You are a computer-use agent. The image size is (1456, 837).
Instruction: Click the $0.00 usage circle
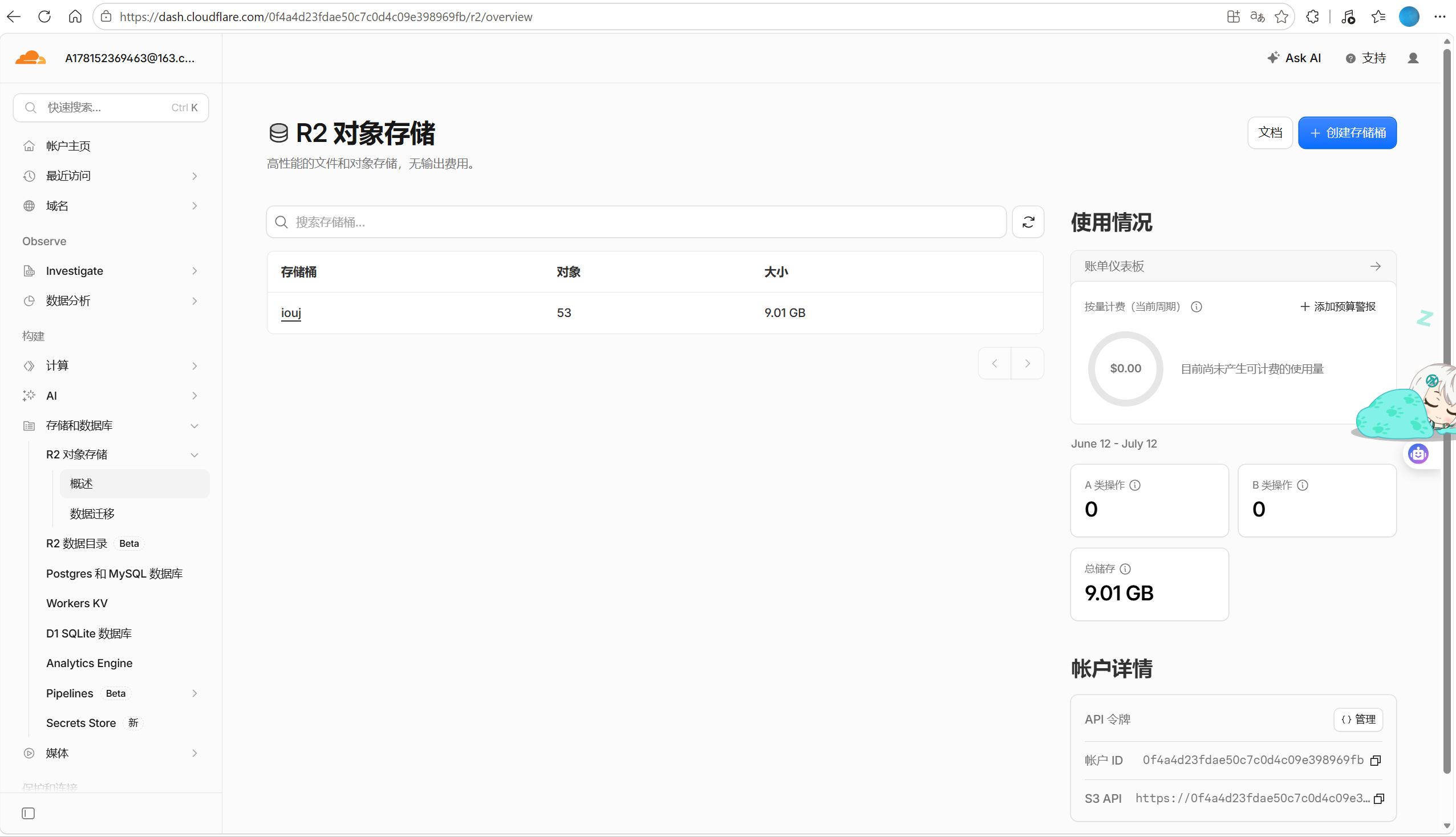[x=1125, y=368]
